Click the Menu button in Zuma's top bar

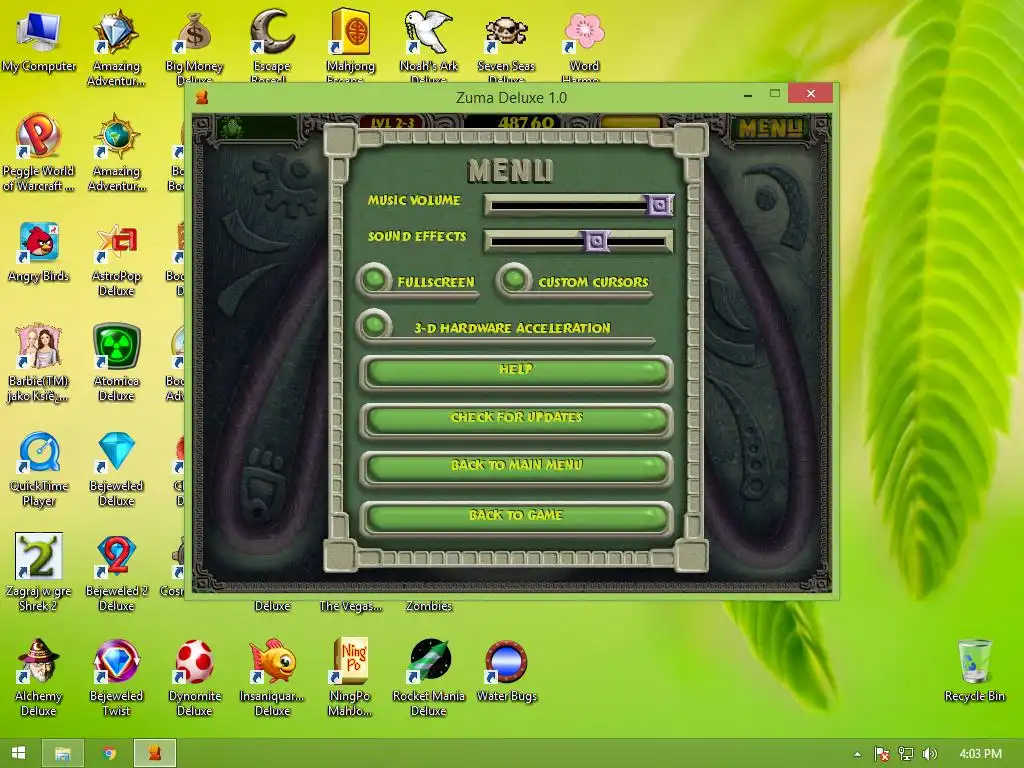click(770, 128)
